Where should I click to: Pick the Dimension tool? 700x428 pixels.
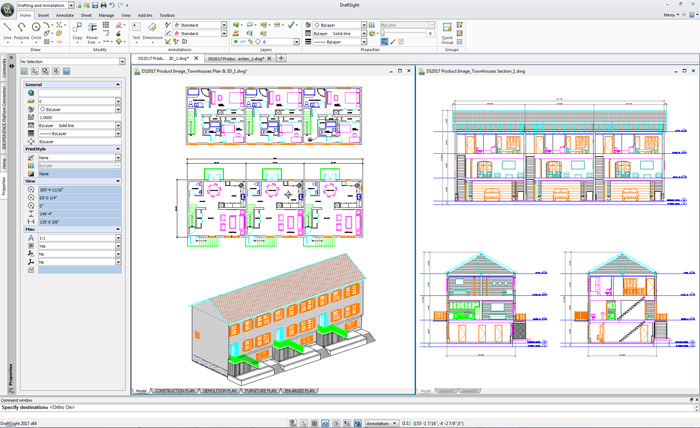coord(153,28)
